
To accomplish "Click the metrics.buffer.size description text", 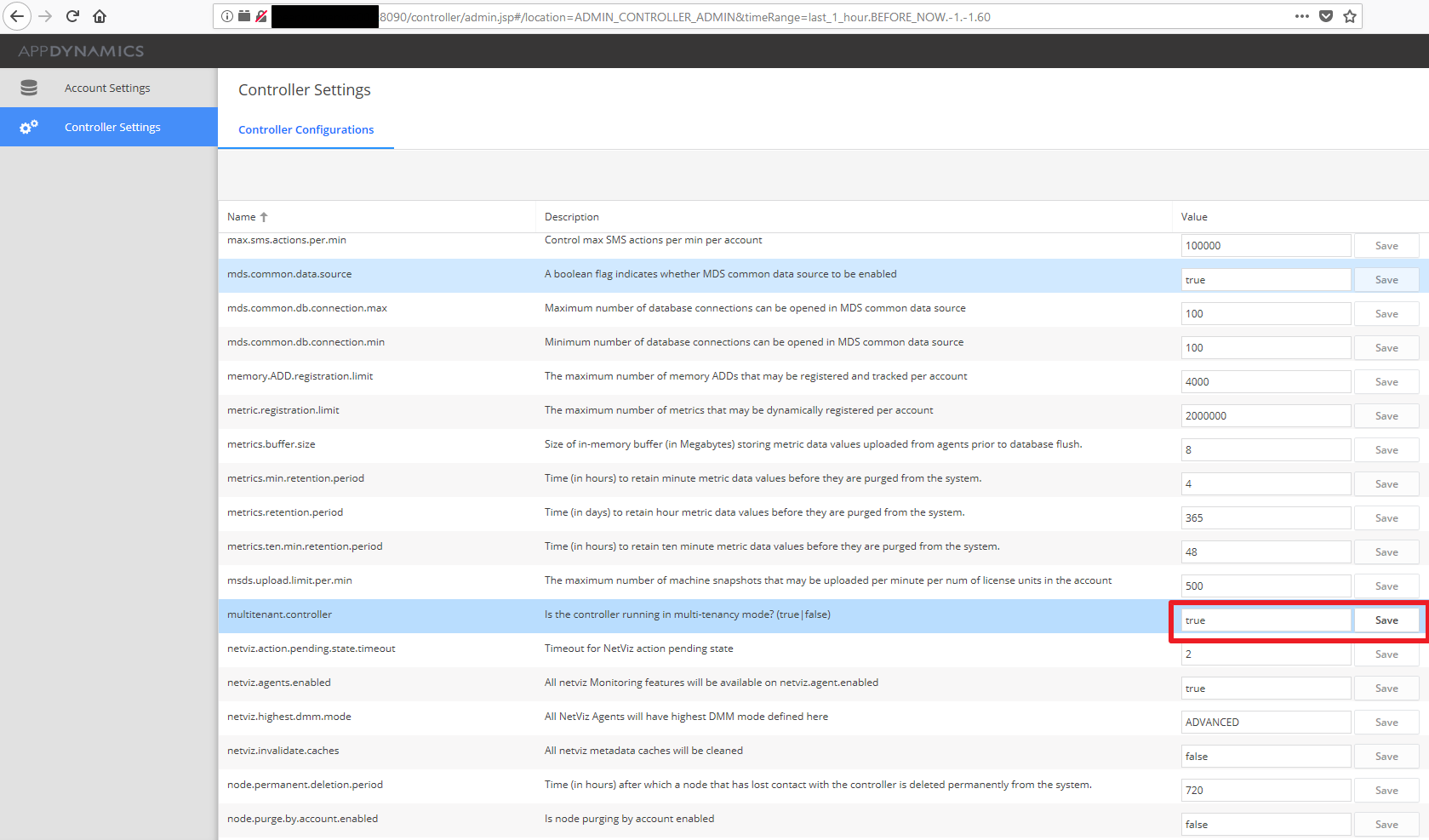I will tap(813, 444).
